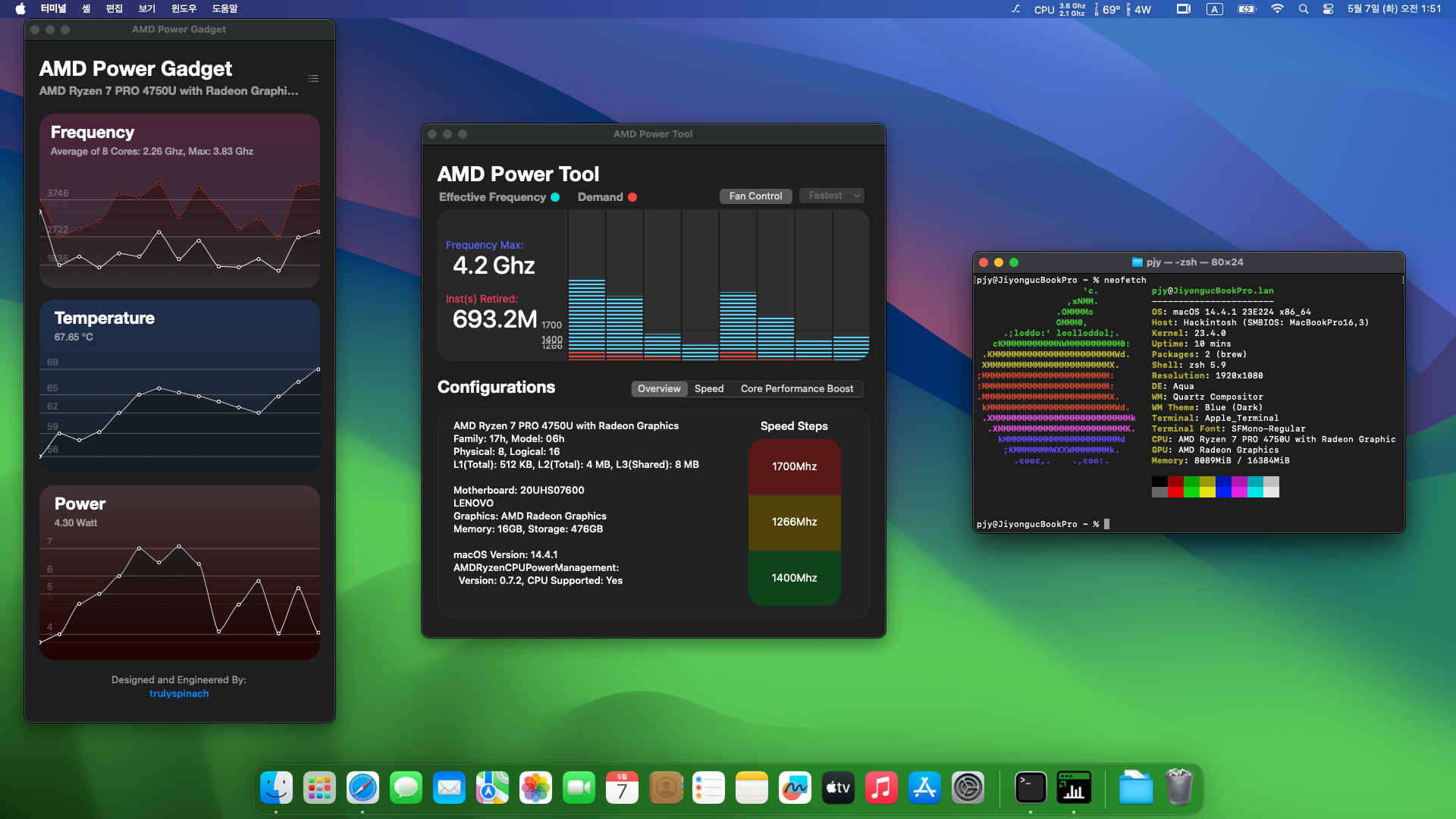Open the input source A menu
The height and width of the screenshot is (819, 1456).
point(1215,9)
